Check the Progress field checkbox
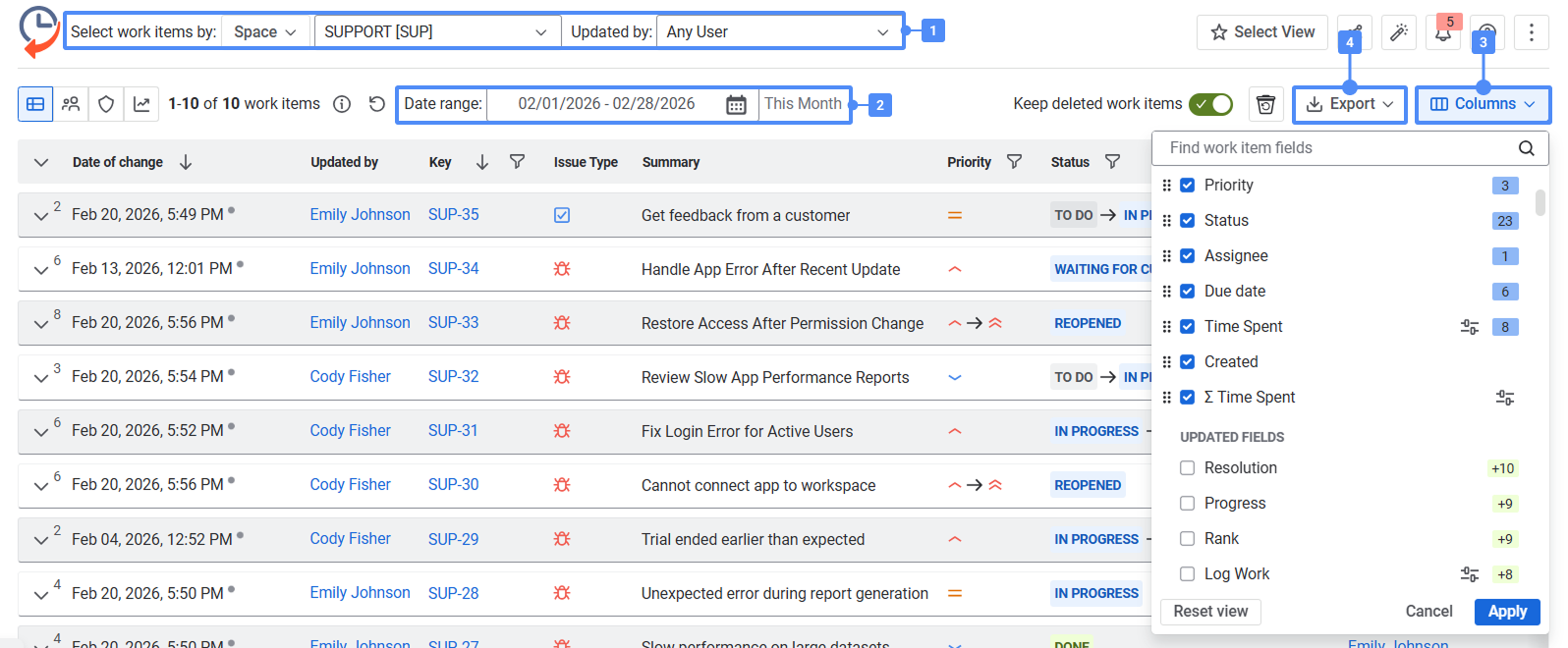The height and width of the screenshot is (648, 1568). coord(1187,504)
